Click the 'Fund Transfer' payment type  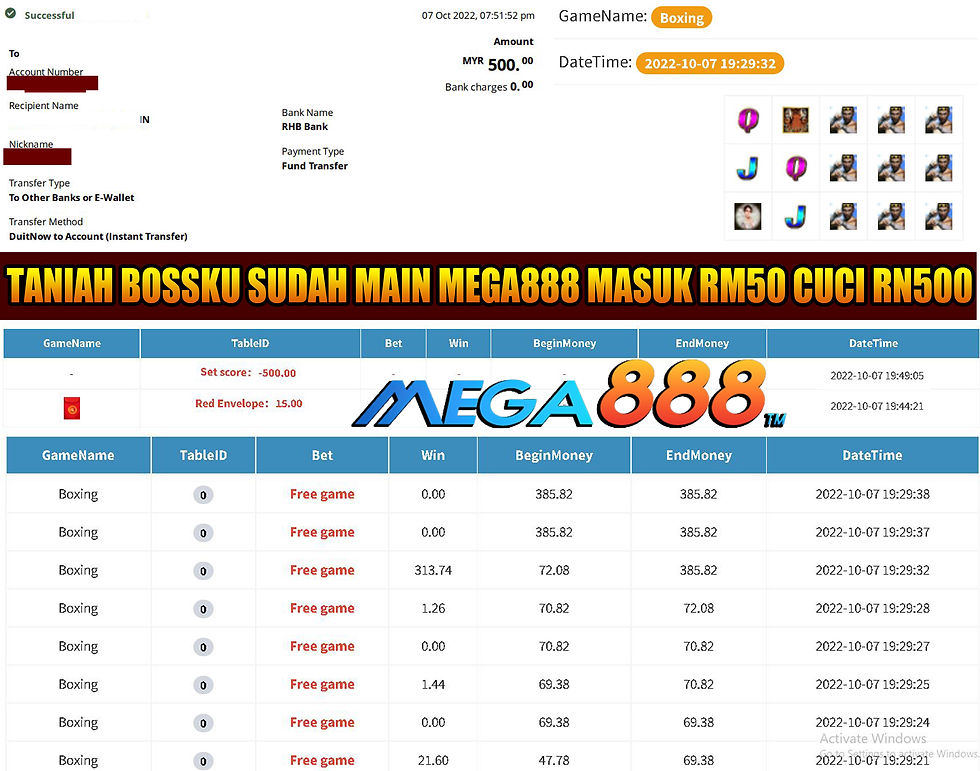coord(314,166)
